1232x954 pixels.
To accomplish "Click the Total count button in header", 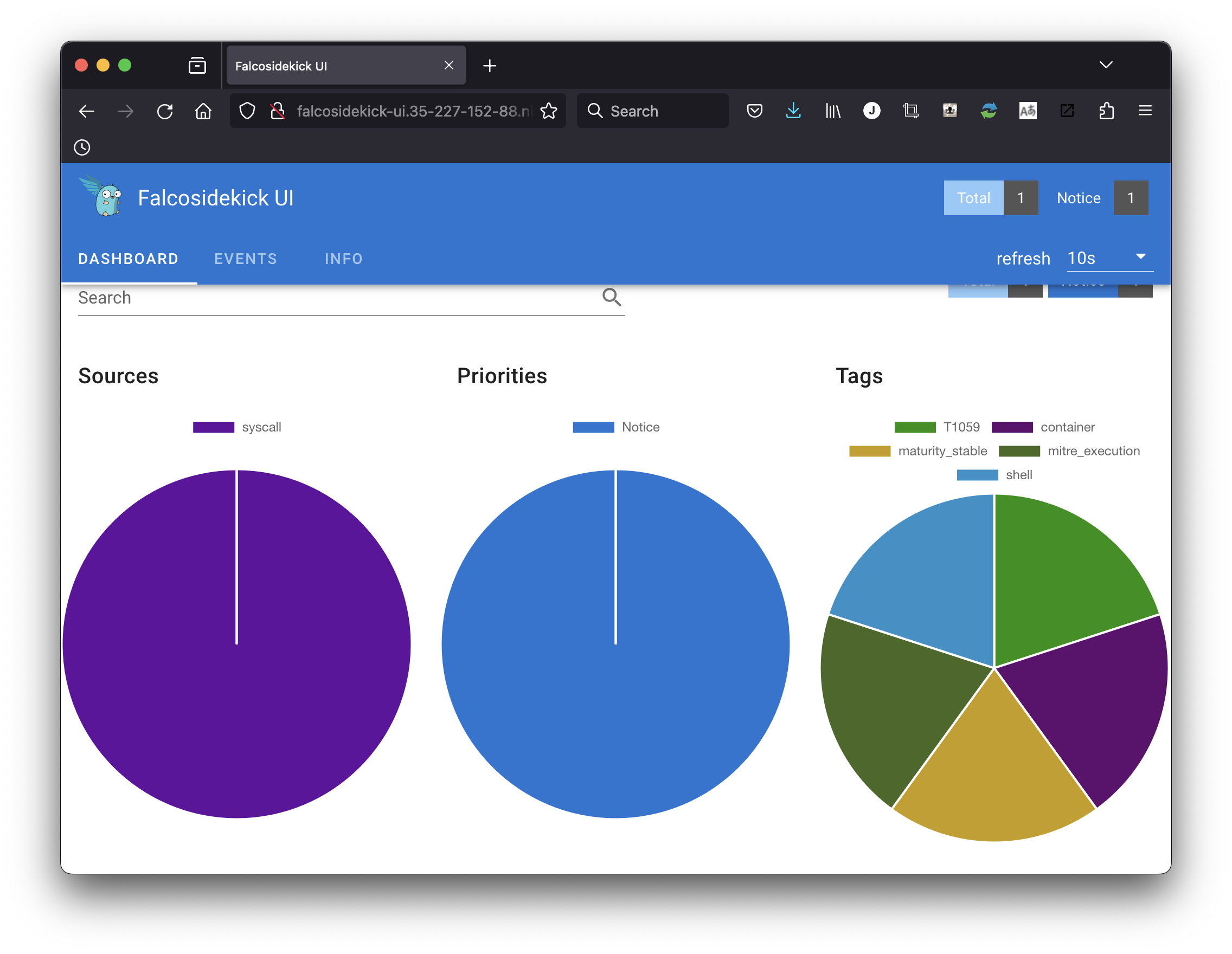I will [x=991, y=198].
